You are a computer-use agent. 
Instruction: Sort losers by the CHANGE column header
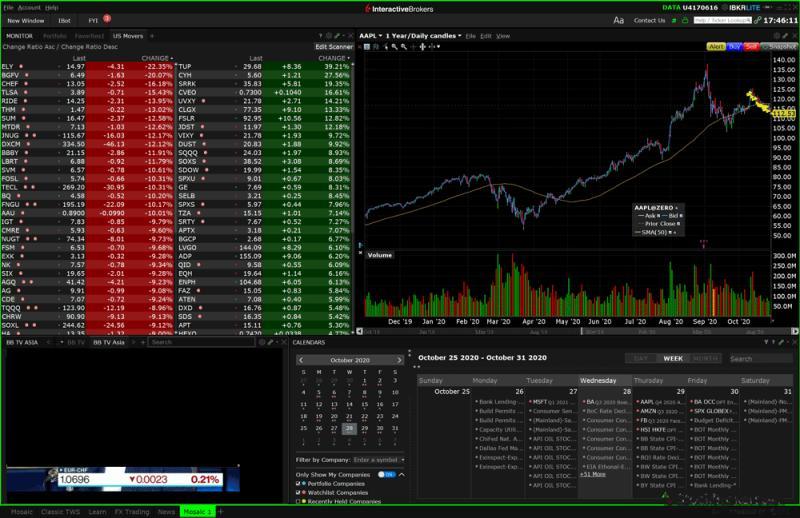[157, 58]
